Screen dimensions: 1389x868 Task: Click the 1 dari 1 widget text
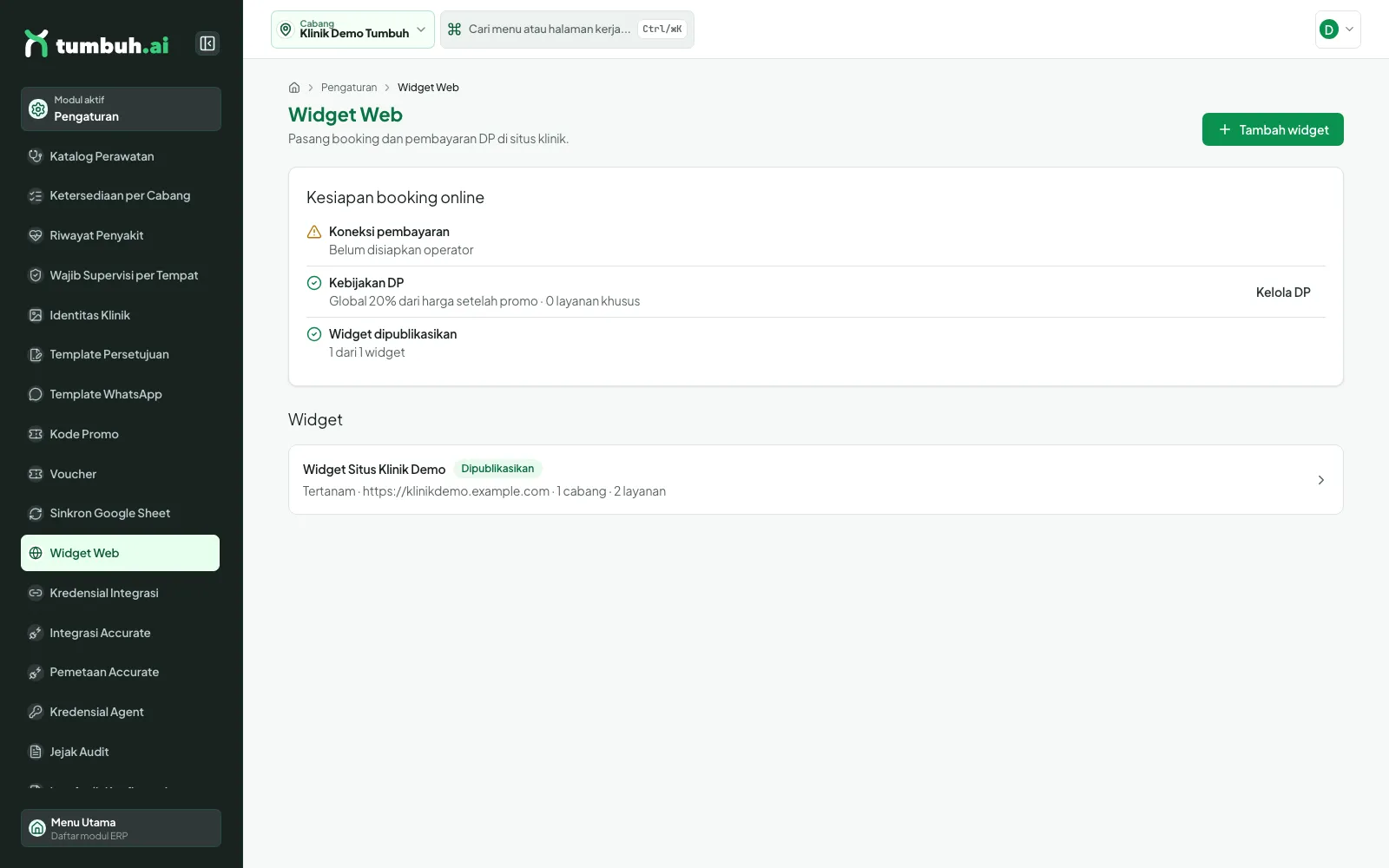[366, 352]
